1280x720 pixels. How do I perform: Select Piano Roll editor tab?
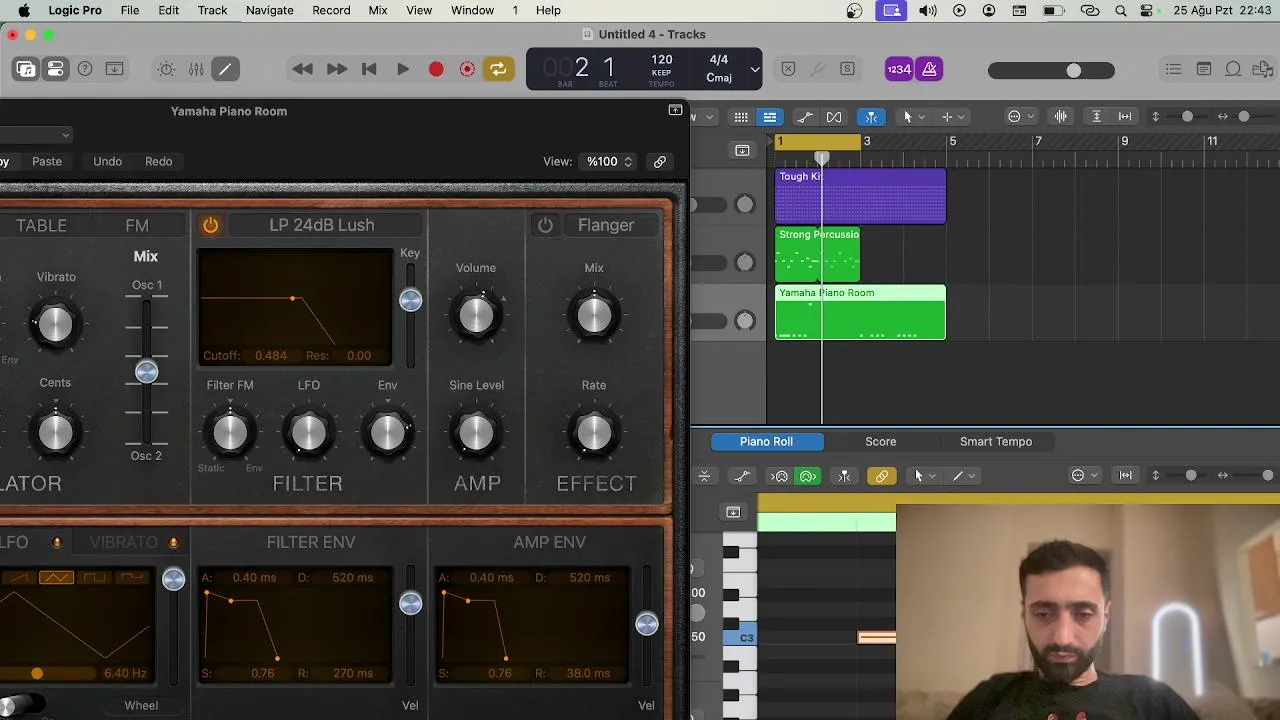(766, 441)
